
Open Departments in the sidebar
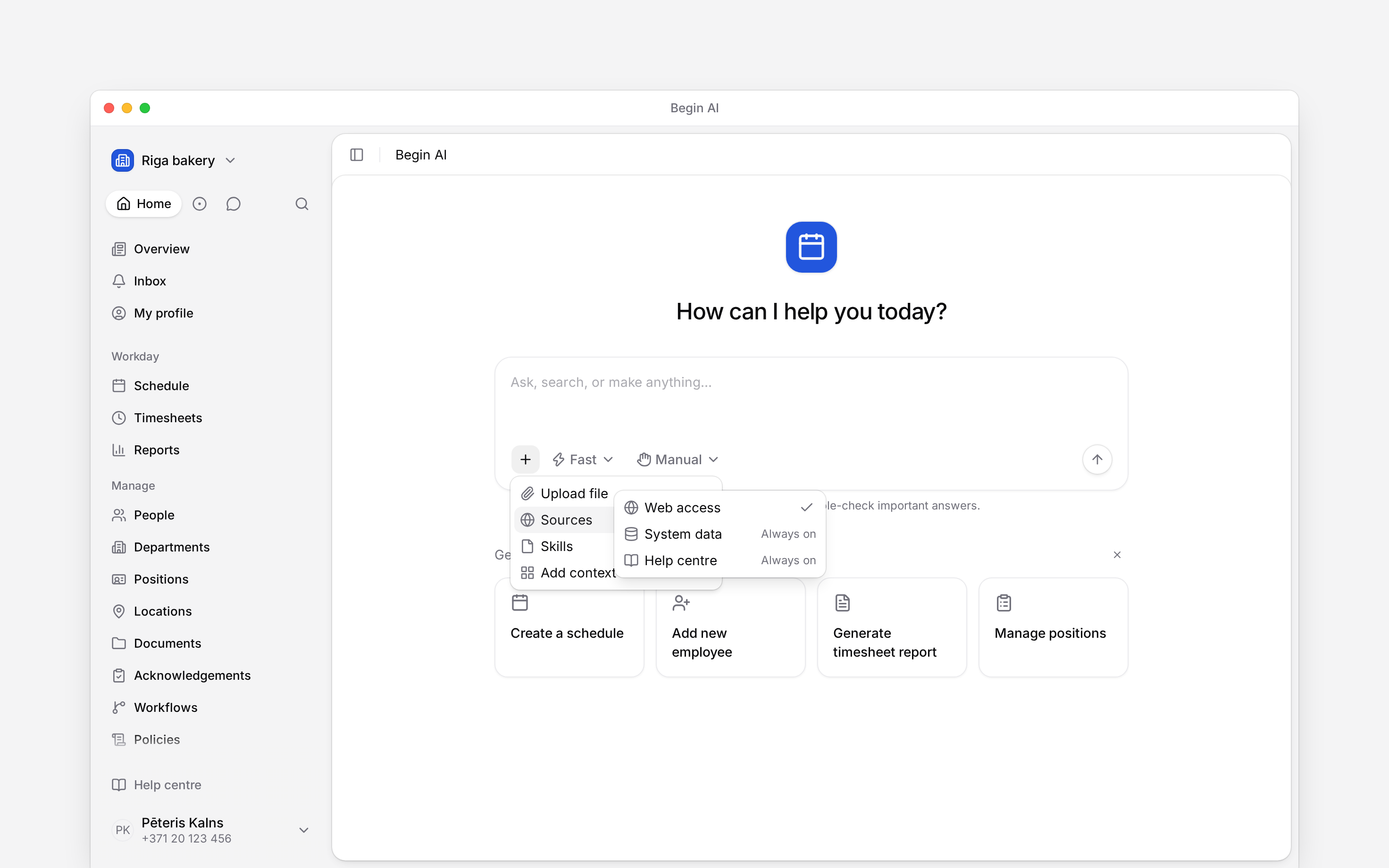211,547
